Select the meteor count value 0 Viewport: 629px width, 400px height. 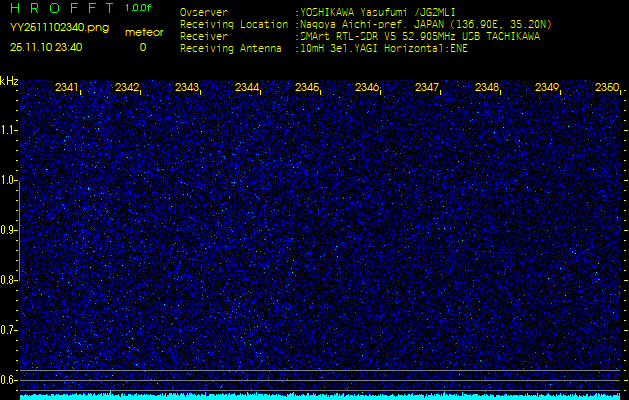pyautogui.click(x=142, y=47)
